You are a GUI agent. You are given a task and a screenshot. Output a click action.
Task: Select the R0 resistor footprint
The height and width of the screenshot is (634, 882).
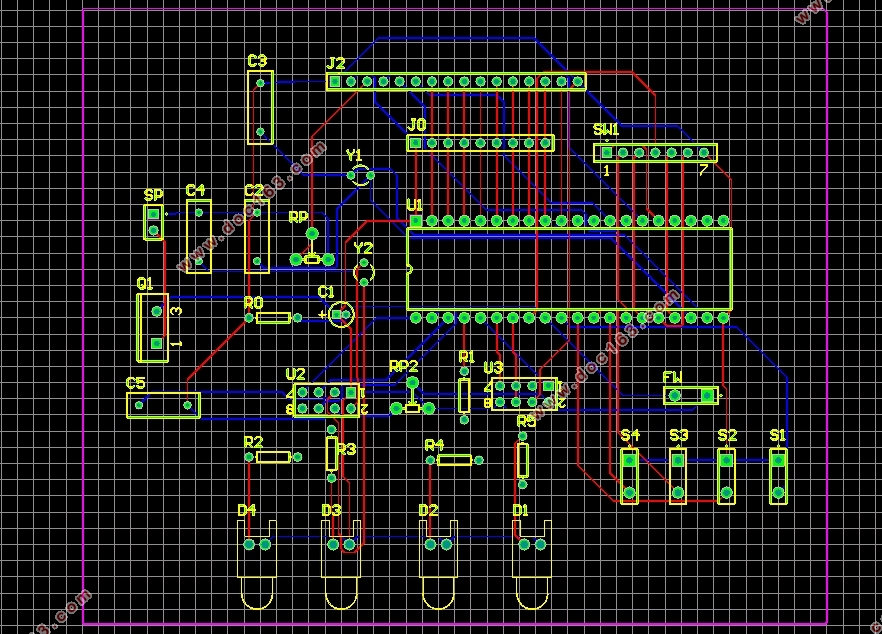[x=273, y=318]
